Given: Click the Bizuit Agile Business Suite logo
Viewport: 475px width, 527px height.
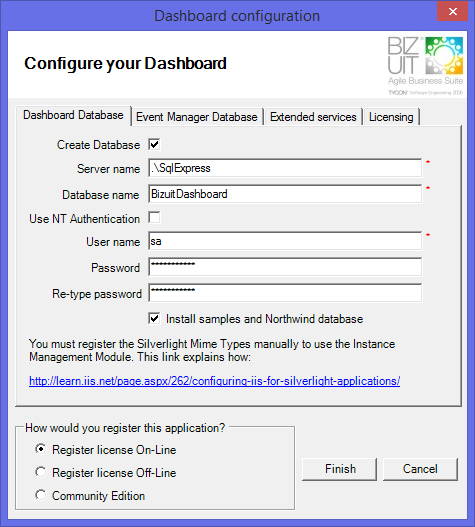Looking at the screenshot, I should pyautogui.click(x=426, y=66).
